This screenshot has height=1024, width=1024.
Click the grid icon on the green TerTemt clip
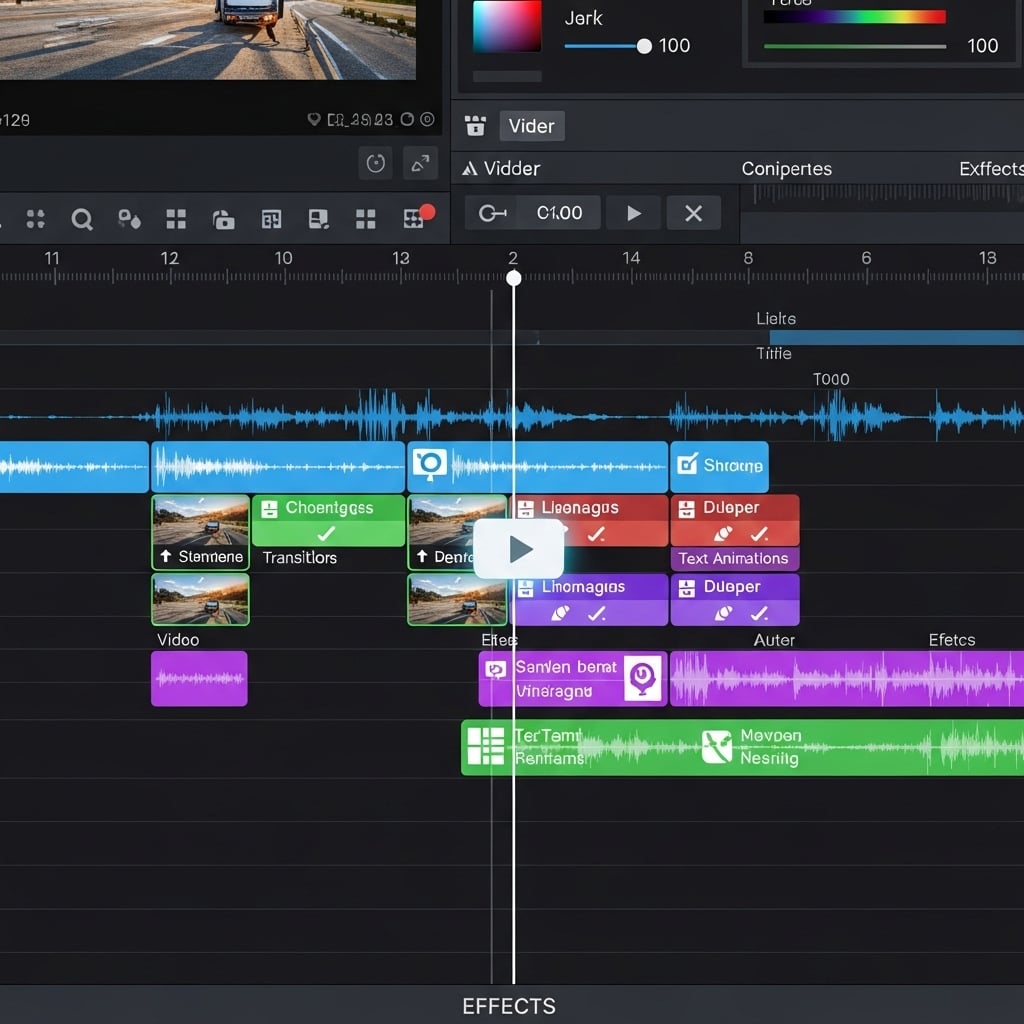coord(486,746)
